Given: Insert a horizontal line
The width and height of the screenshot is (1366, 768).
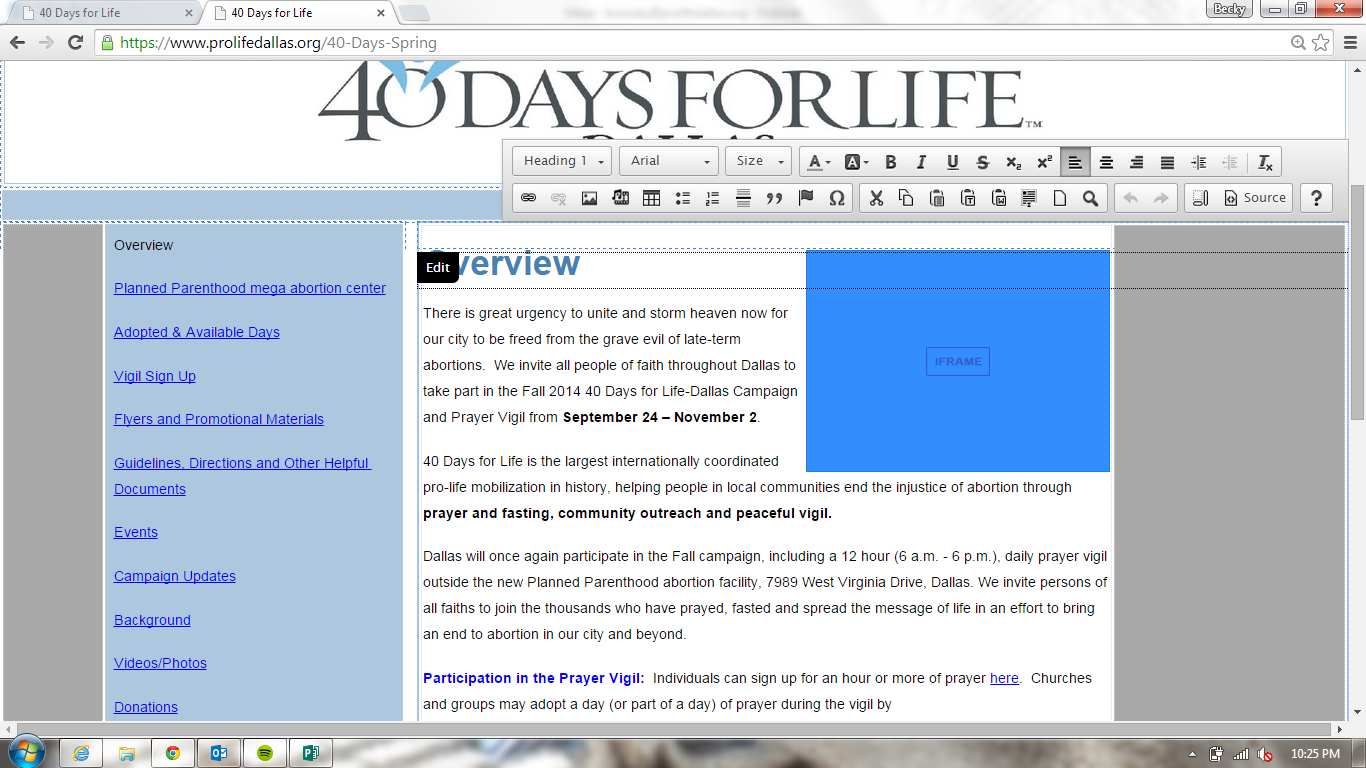Looking at the screenshot, I should click(x=743, y=198).
